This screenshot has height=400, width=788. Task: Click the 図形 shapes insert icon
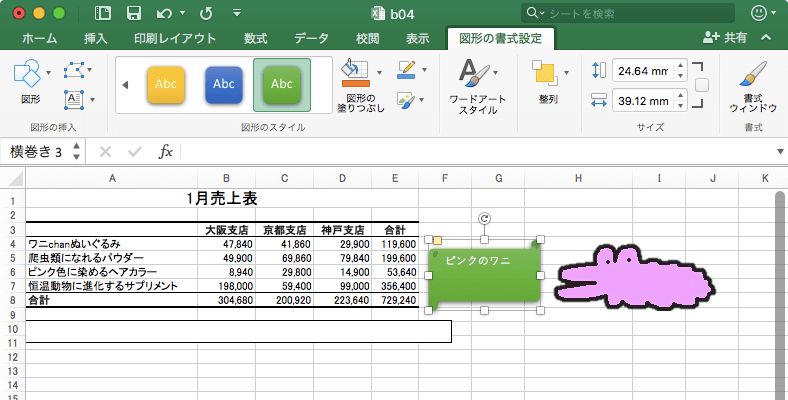[x=27, y=73]
